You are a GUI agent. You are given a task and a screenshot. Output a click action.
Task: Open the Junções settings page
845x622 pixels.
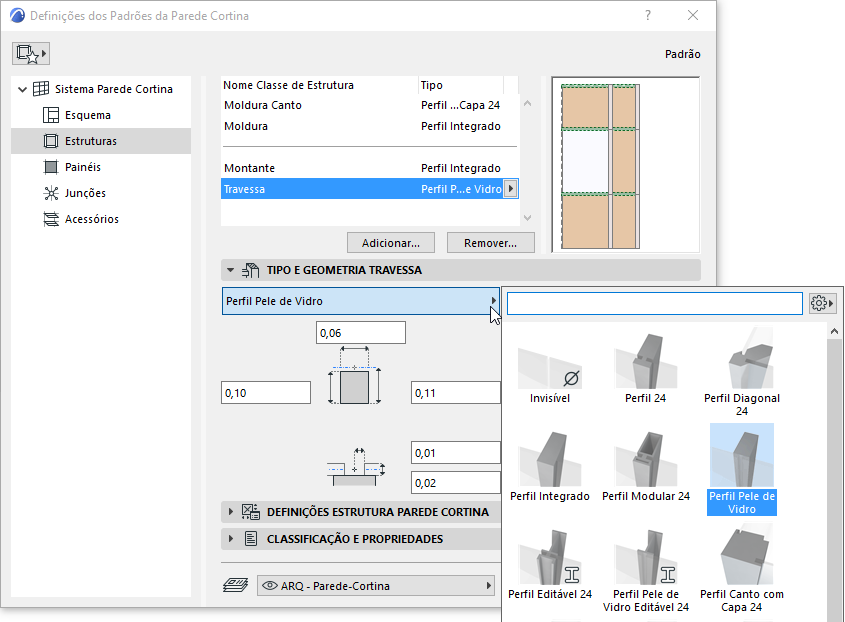(x=85, y=192)
